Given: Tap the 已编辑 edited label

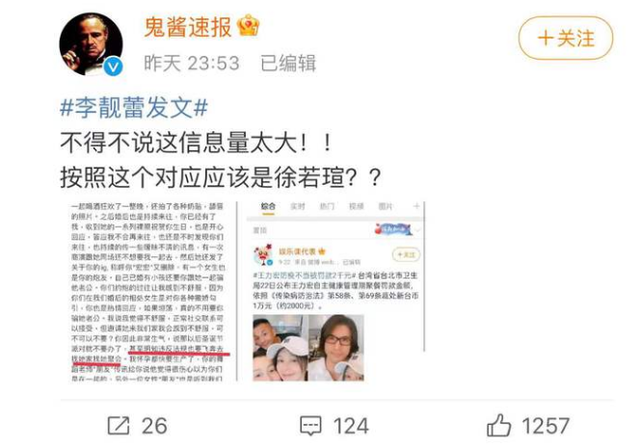Looking at the screenshot, I should click(x=288, y=63).
